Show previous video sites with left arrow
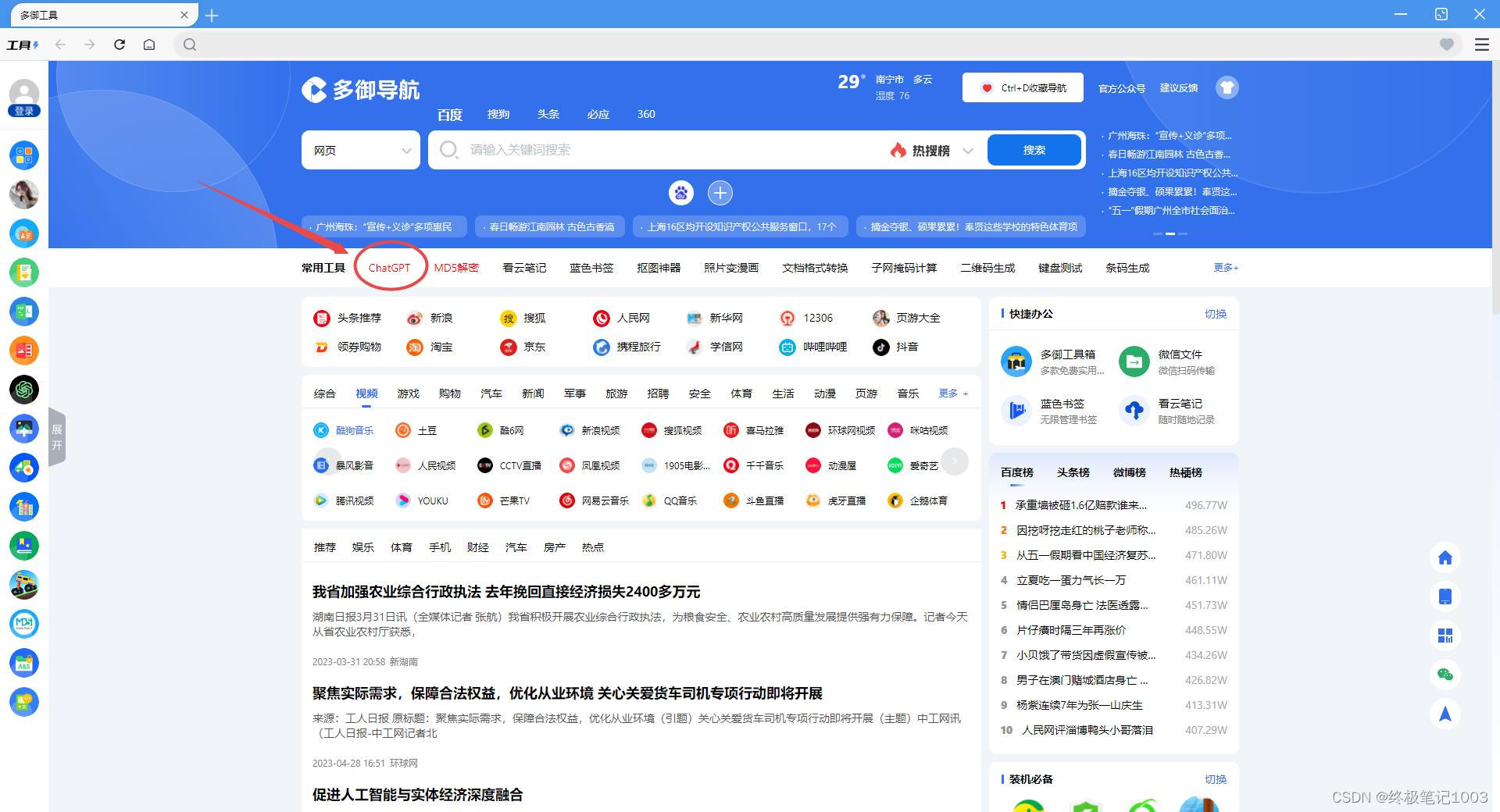Image resolution: width=1500 pixels, height=812 pixels. pyautogui.click(x=327, y=461)
